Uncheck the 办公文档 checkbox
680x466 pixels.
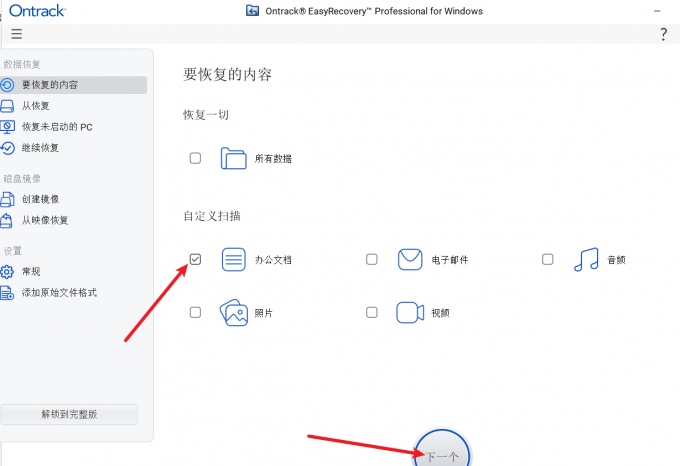pyautogui.click(x=195, y=259)
